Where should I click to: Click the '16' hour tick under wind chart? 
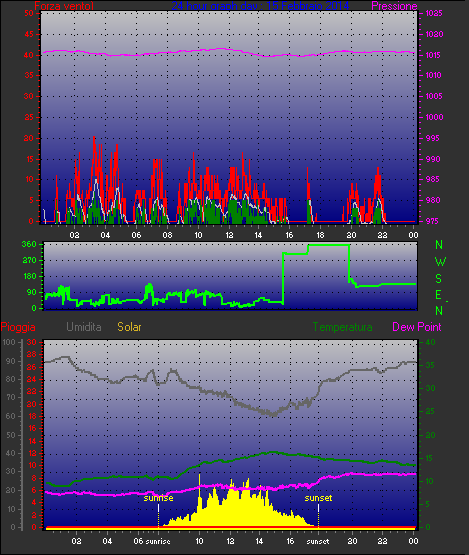[x=289, y=235]
